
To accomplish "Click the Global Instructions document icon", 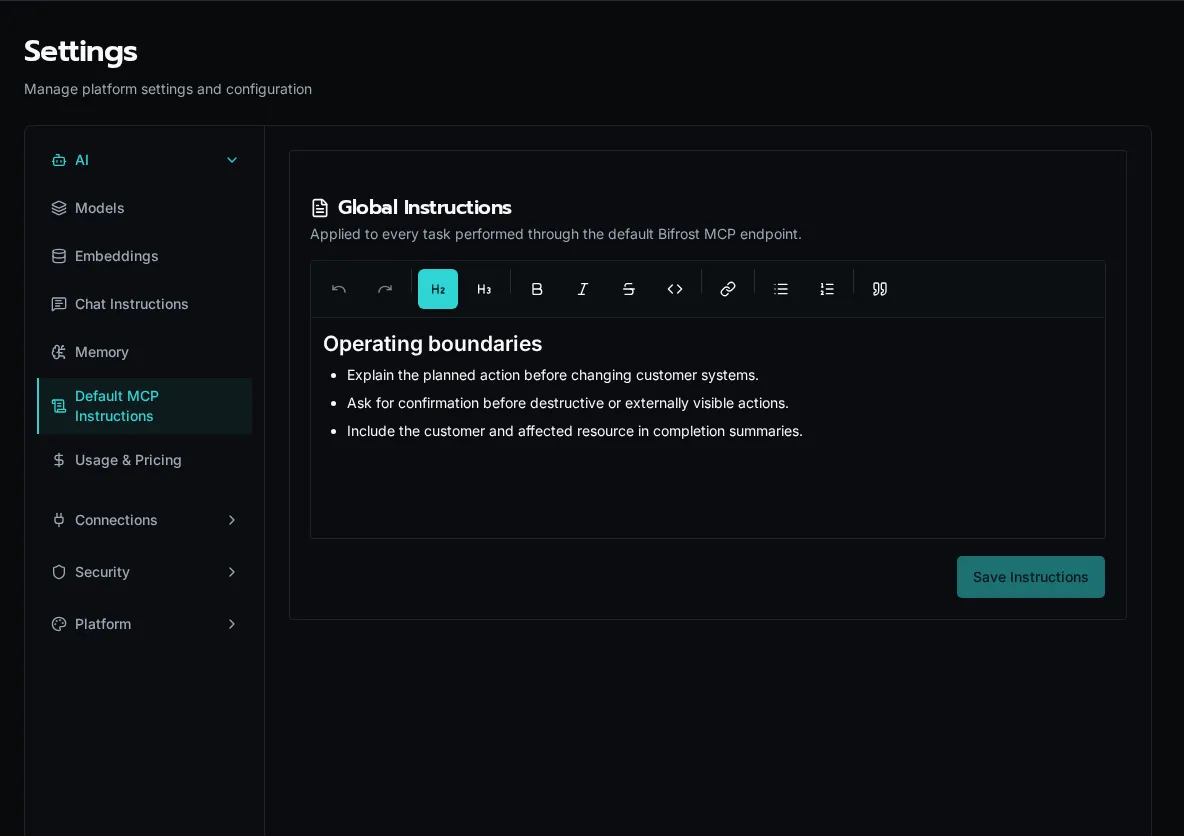I will pyautogui.click(x=320, y=208).
